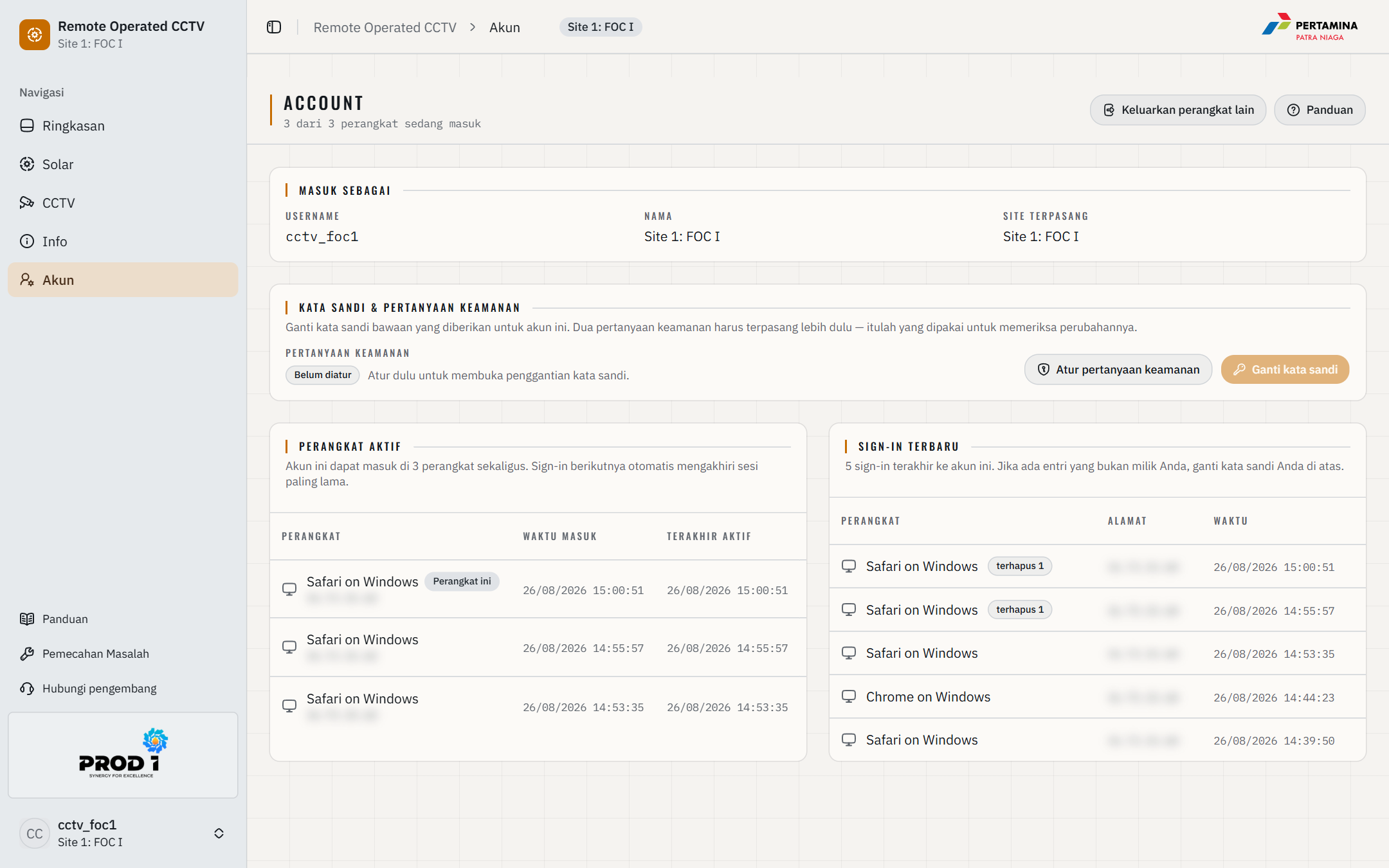
Task: Click the Pertamina Patra Niaga logo
Action: click(x=1309, y=28)
